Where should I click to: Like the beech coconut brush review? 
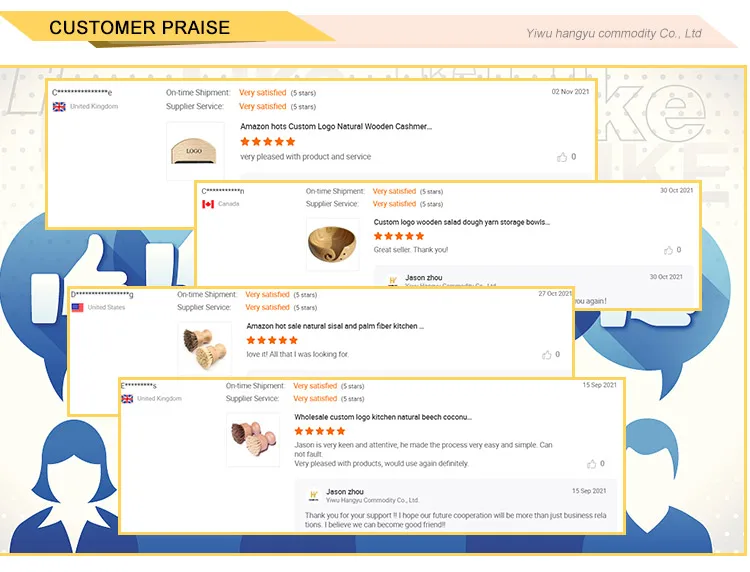point(592,464)
